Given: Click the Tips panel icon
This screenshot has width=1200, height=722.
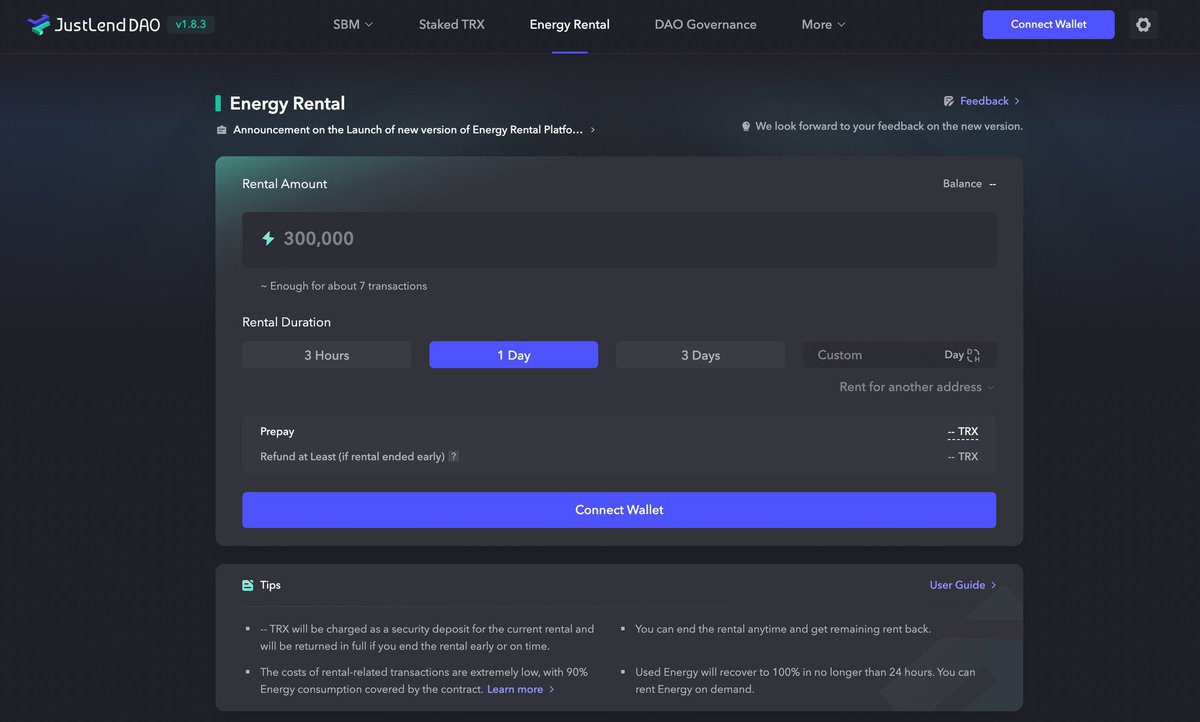Looking at the screenshot, I should pyautogui.click(x=248, y=586).
